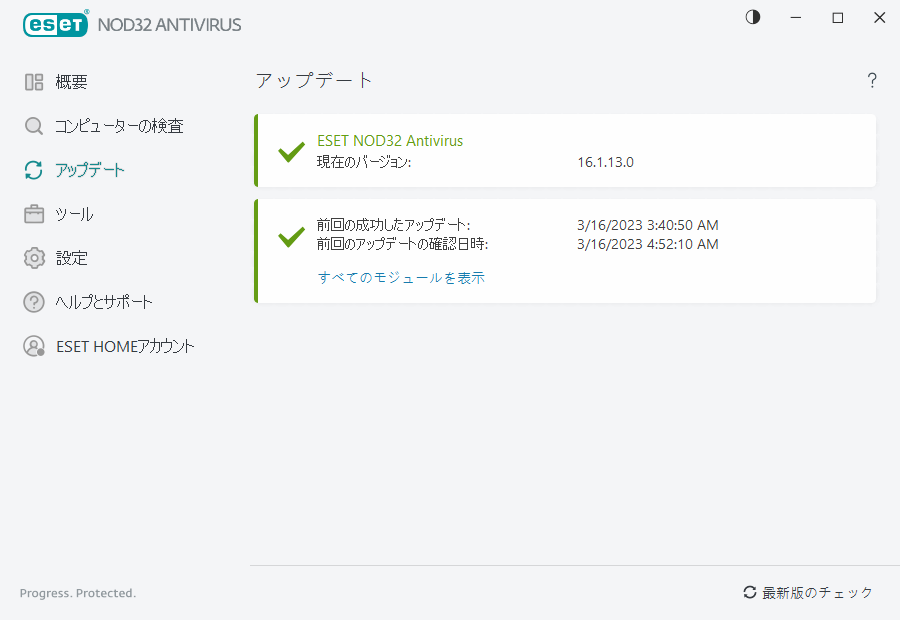Screen dimensions: 900x620
Task: Click the ヘルプとサポート question mark icon
Action: (x=34, y=302)
